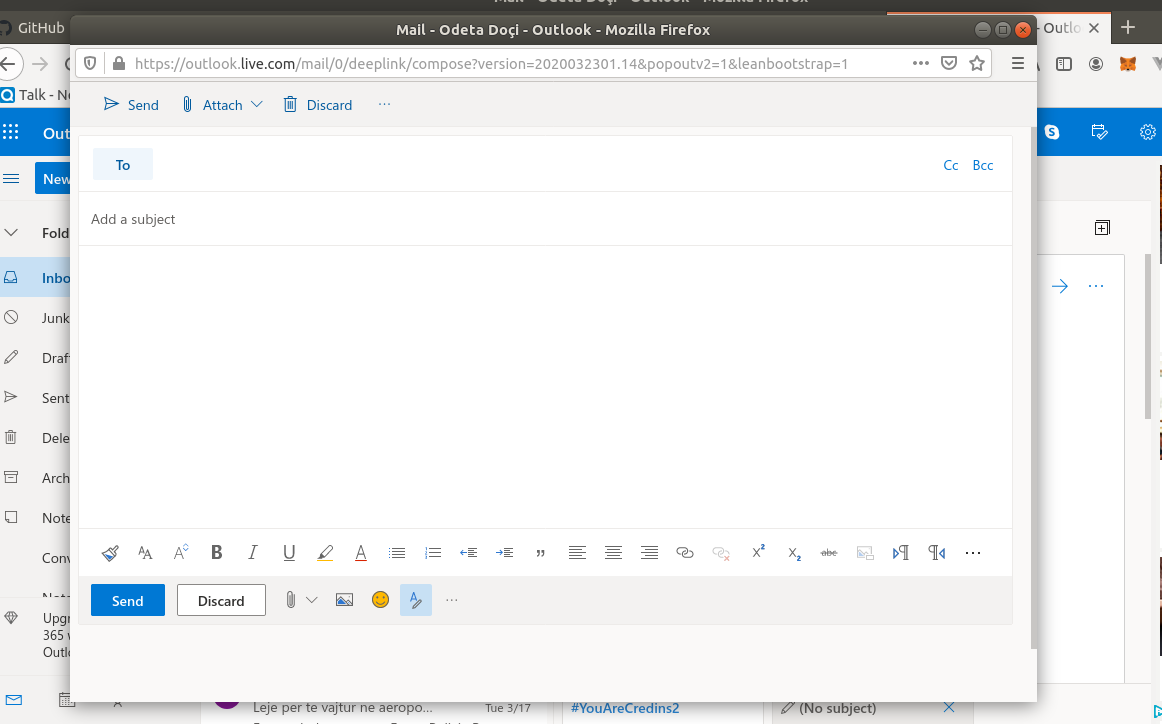This screenshot has width=1162, height=724.
Task: Open Skype icon in background Outlook
Action: click(x=1052, y=133)
